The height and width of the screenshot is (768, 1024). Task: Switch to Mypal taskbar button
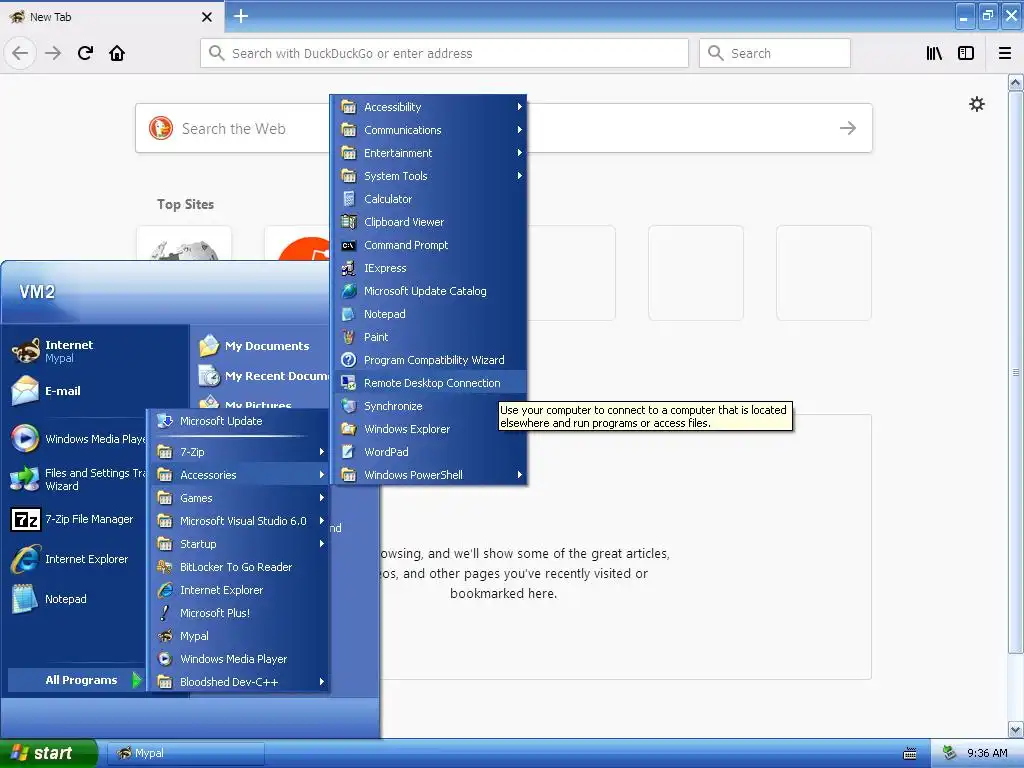coord(185,753)
